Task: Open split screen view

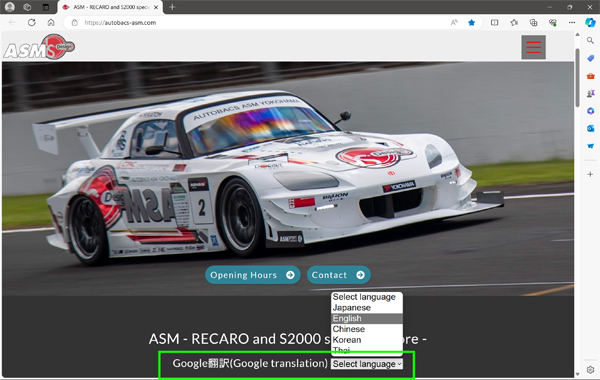Action: point(494,23)
